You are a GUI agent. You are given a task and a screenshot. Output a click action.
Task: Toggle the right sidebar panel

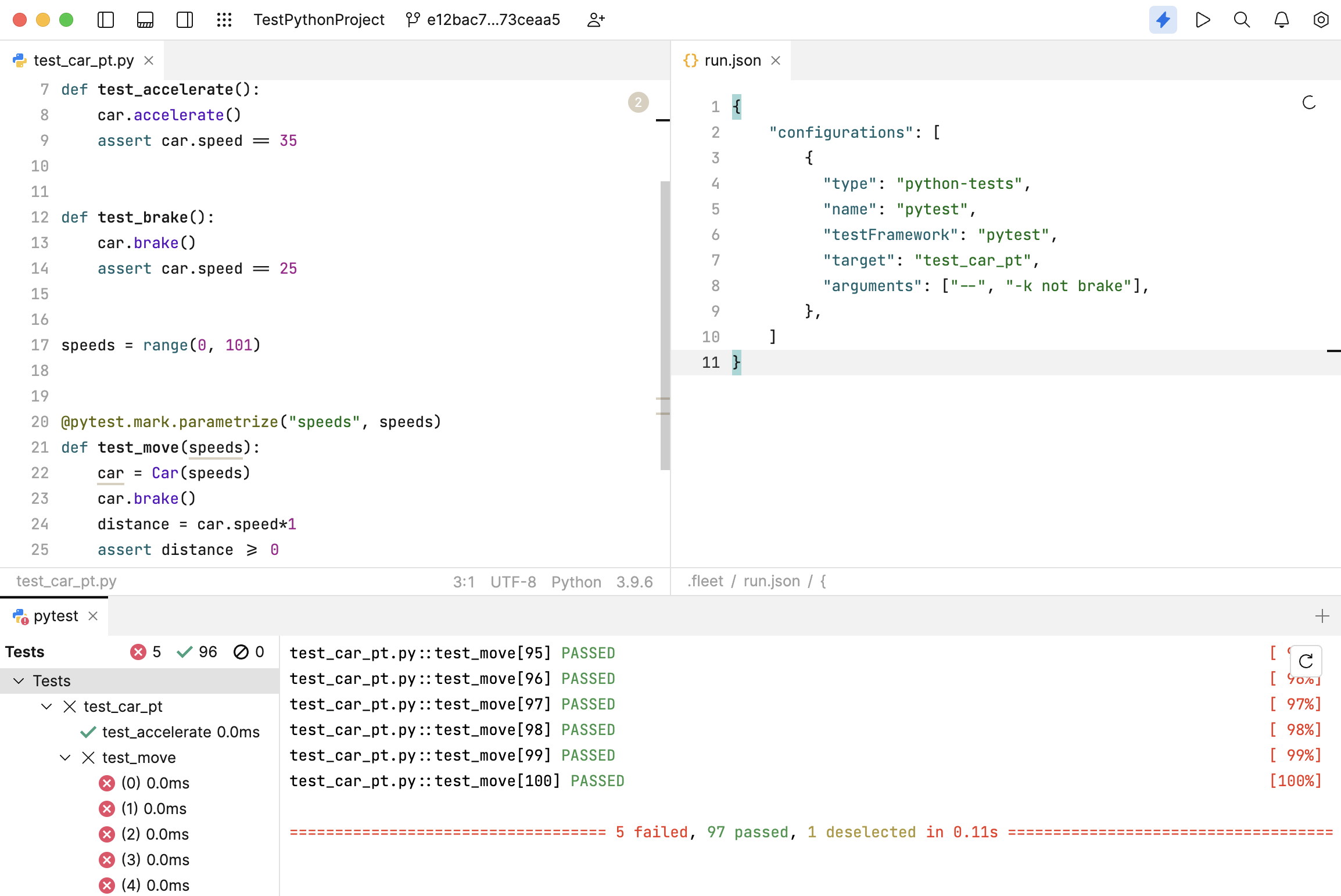click(x=185, y=20)
